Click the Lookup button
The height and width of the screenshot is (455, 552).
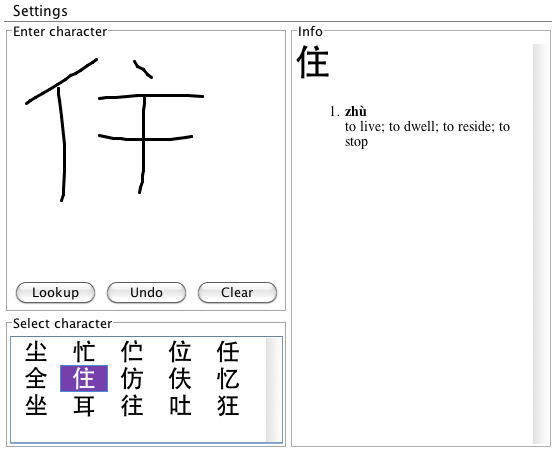click(x=55, y=292)
